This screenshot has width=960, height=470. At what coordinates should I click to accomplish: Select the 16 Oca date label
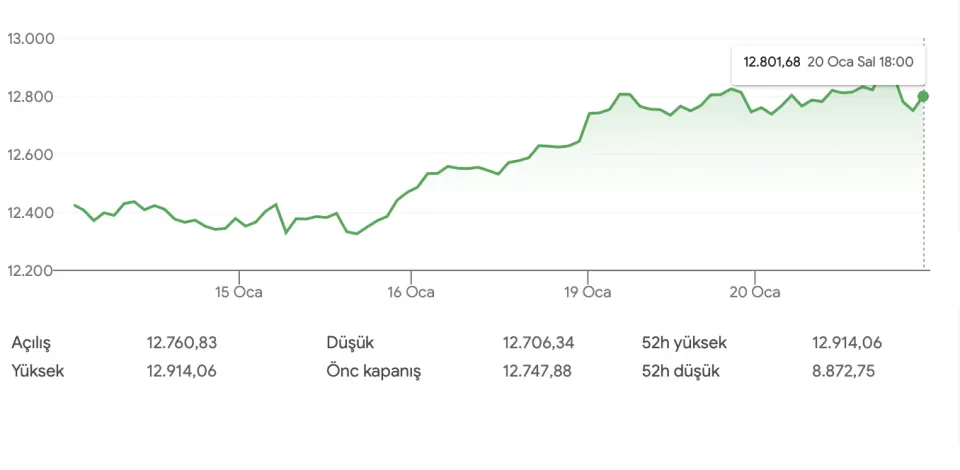(x=412, y=292)
